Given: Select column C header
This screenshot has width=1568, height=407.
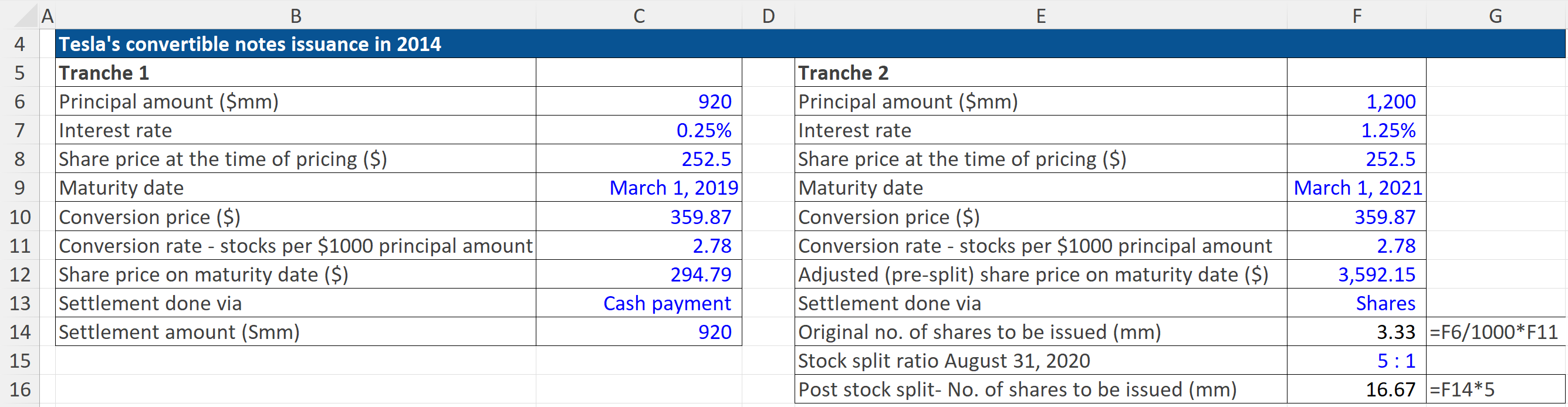Looking at the screenshot, I should pyautogui.click(x=638, y=15).
